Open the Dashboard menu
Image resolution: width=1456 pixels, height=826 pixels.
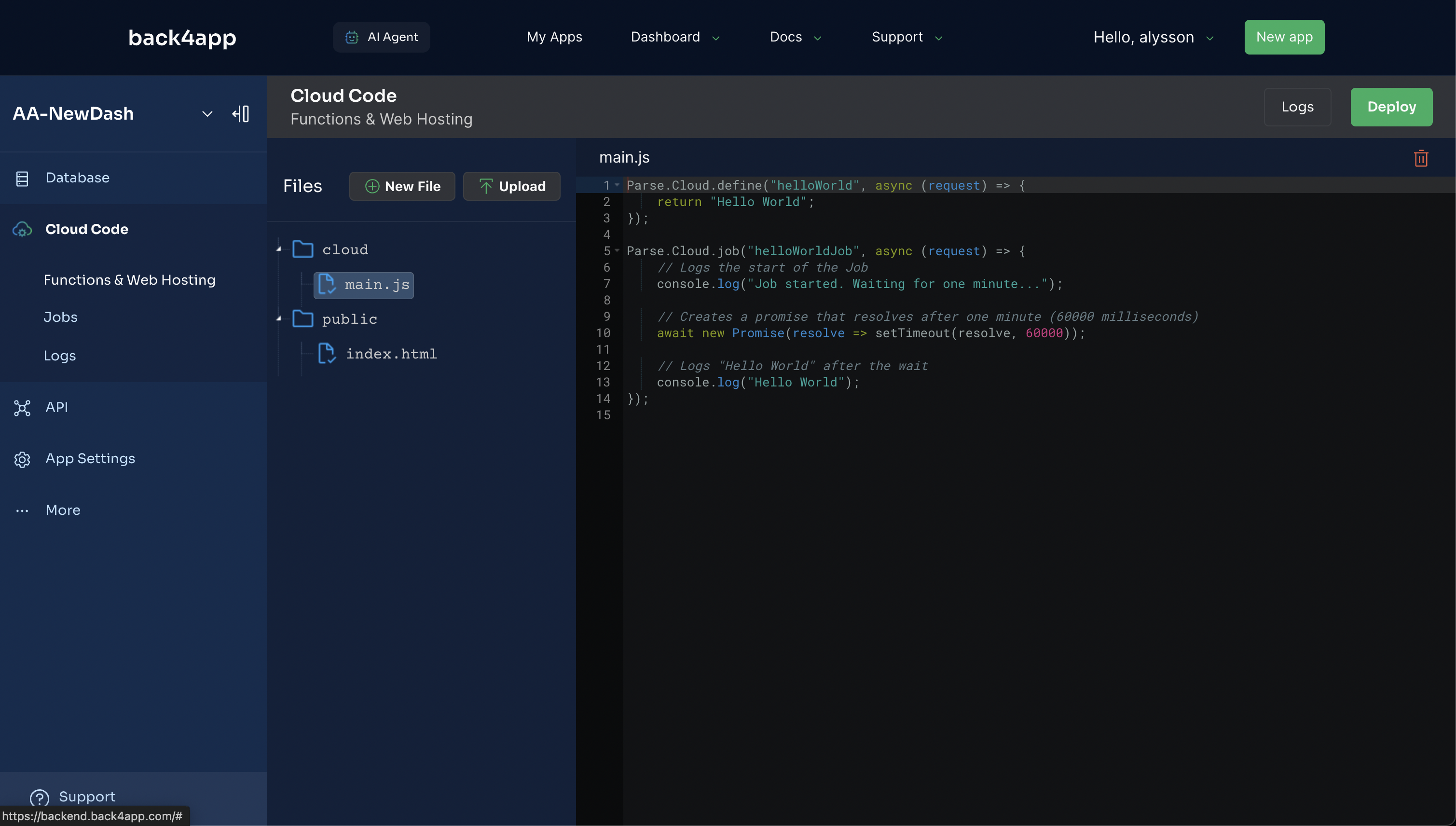[x=674, y=37]
